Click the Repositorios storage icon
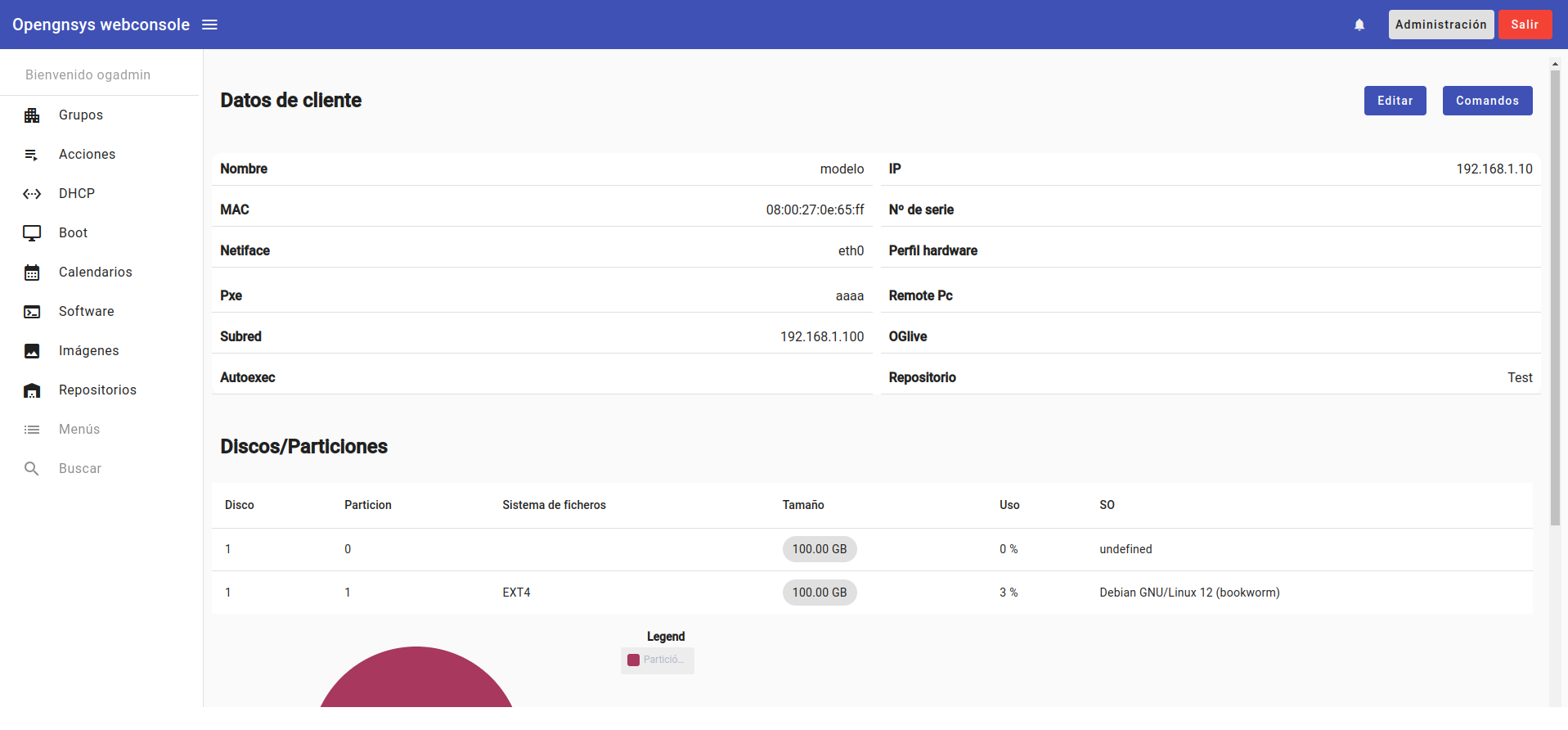1568x730 pixels. coord(32,390)
